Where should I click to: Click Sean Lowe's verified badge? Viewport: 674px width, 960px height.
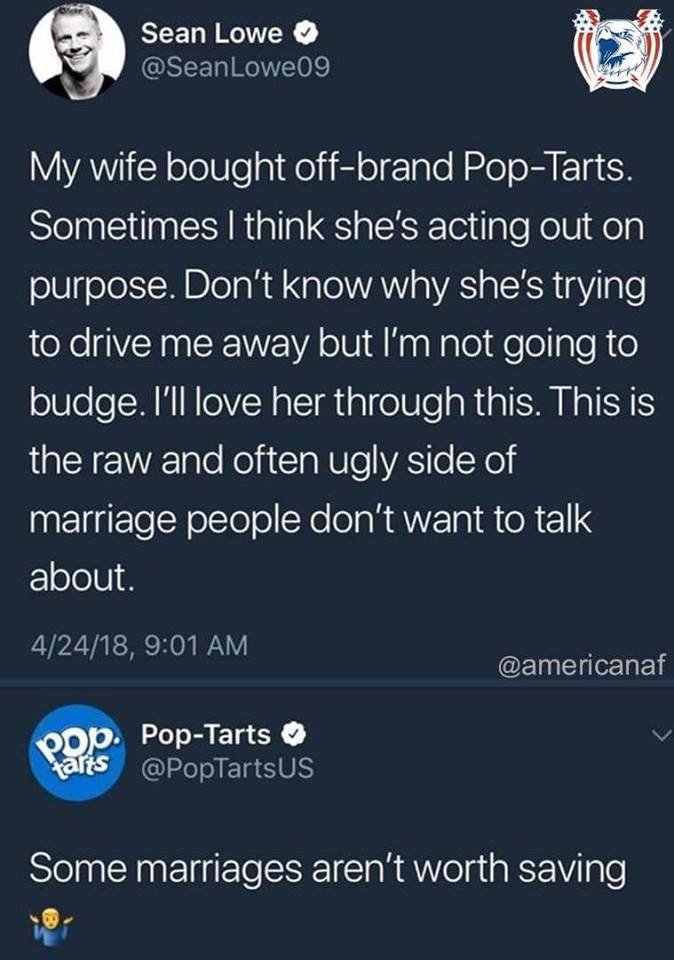click(306, 34)
